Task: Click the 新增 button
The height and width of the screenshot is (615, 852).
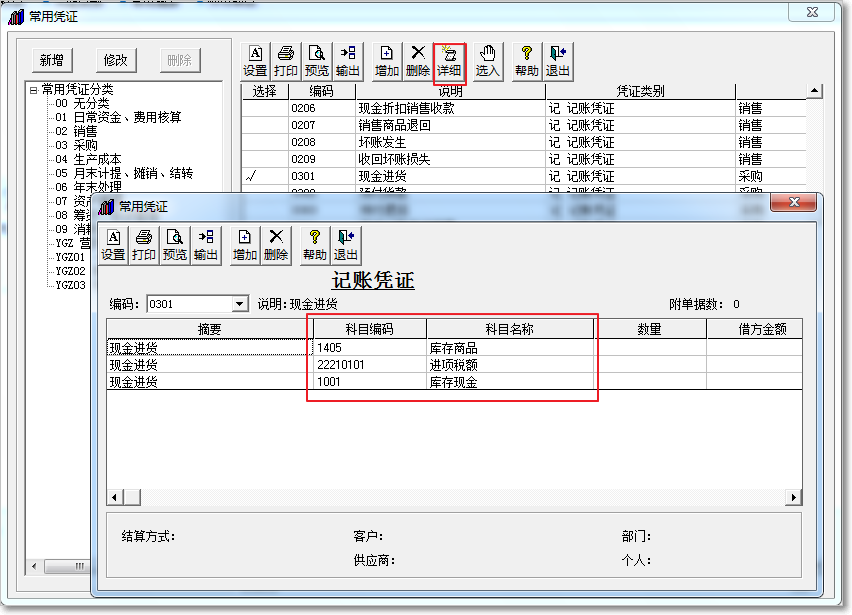Action: tap(51, 60)
